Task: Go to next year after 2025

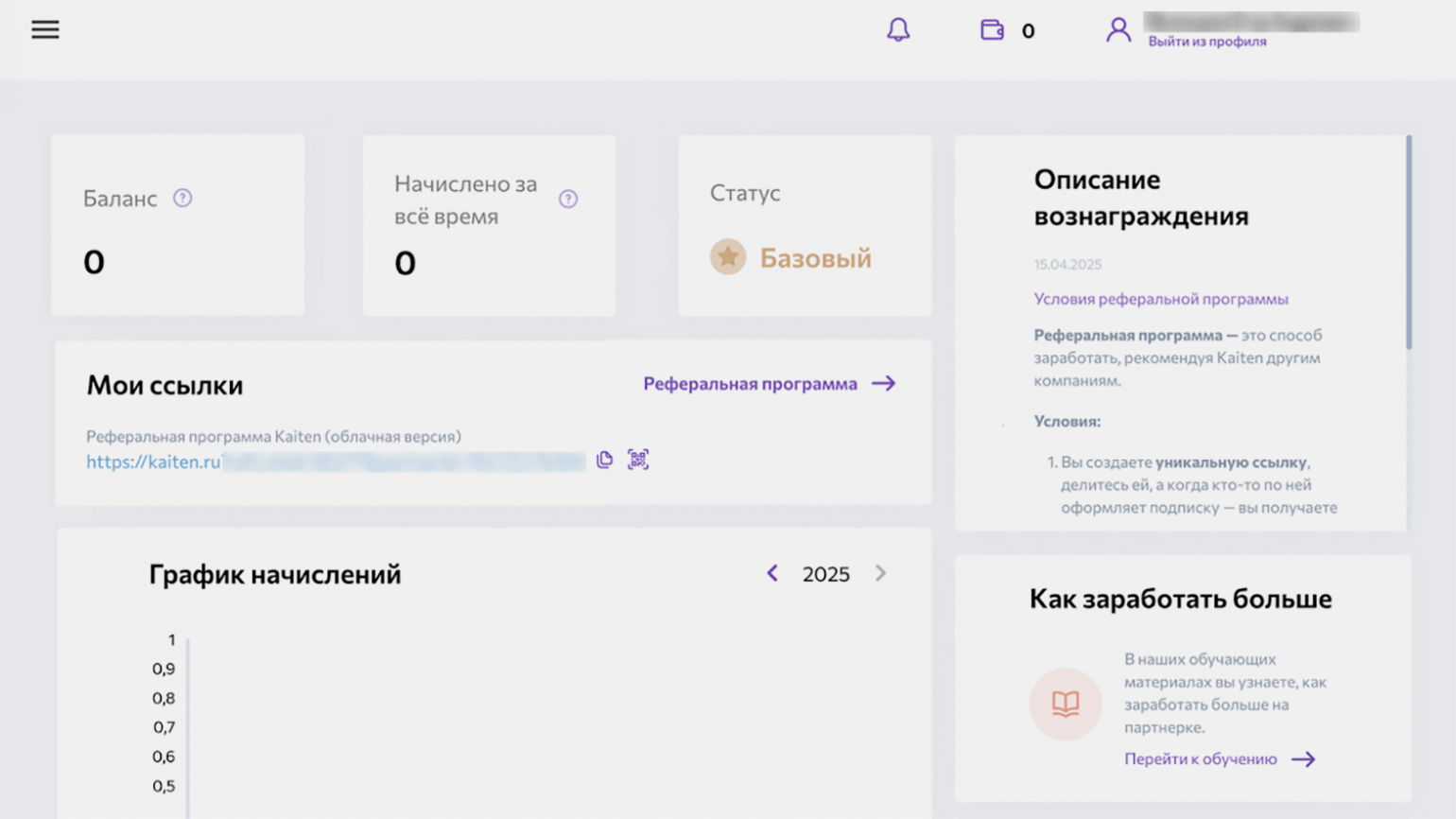Action: coord(880,574)
